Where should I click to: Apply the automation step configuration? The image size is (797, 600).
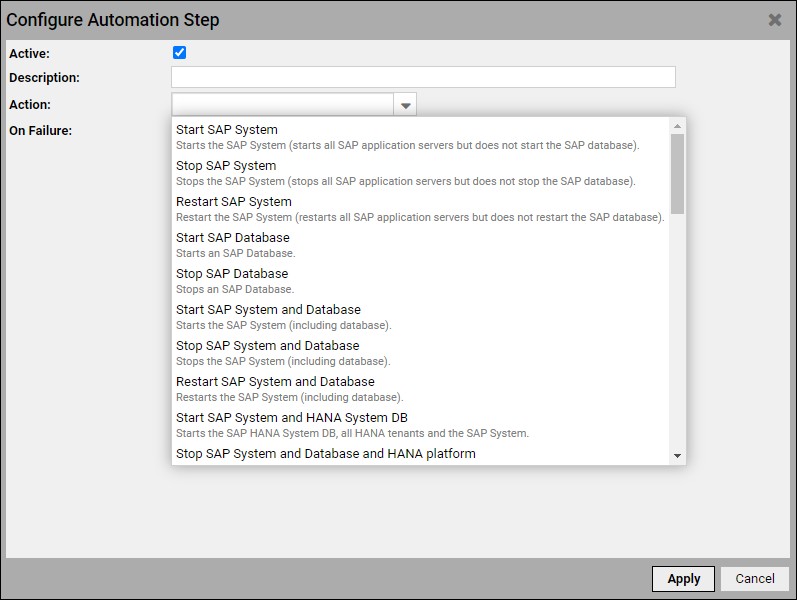(683, 579)
